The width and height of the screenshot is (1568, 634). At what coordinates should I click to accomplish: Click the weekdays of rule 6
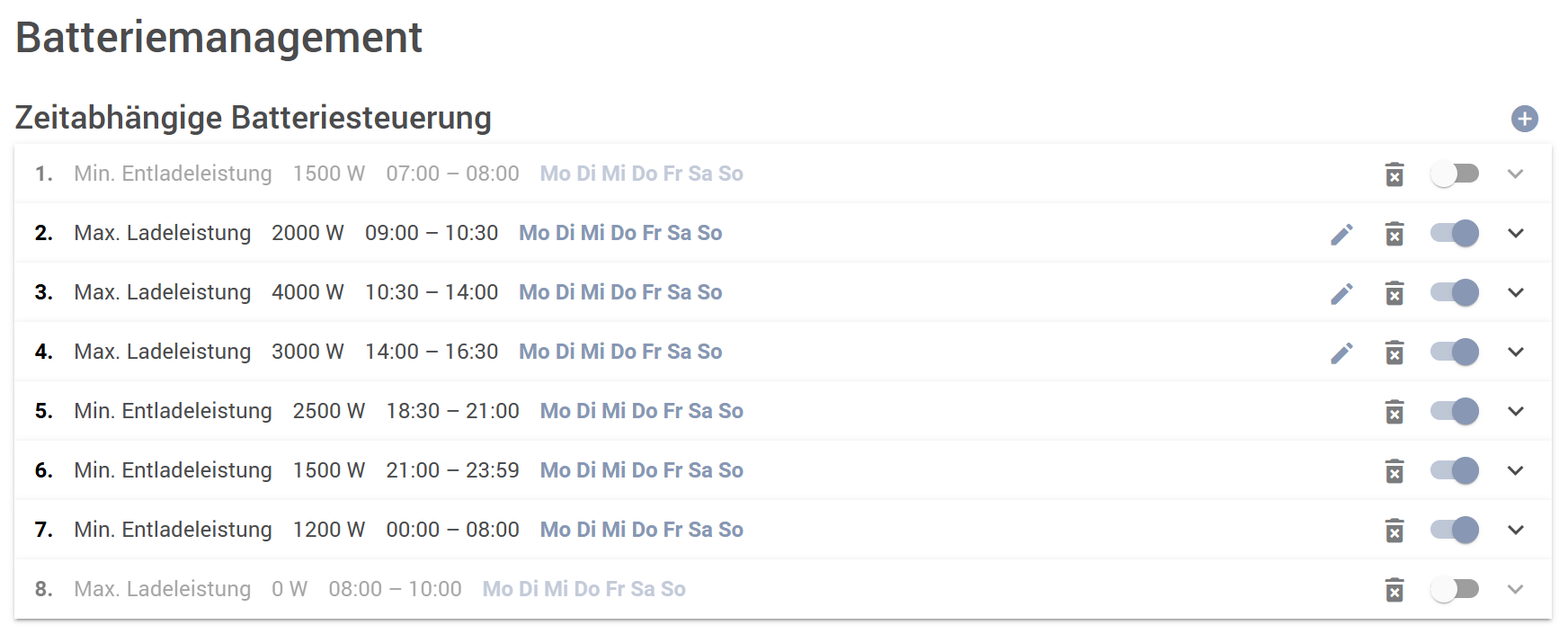(x=641, y=470)
